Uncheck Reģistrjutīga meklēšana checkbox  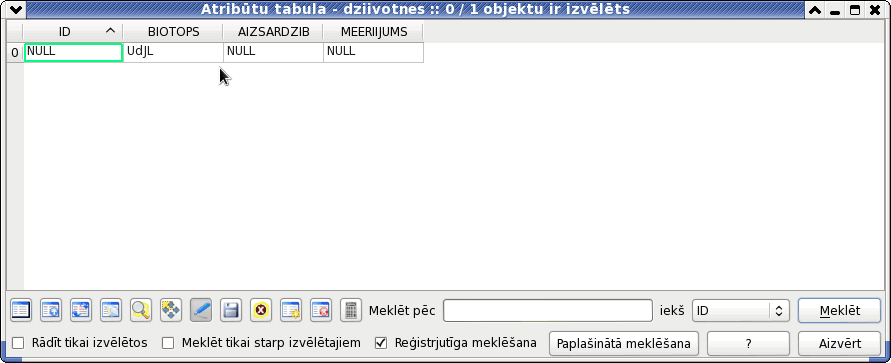click(381, 343)
